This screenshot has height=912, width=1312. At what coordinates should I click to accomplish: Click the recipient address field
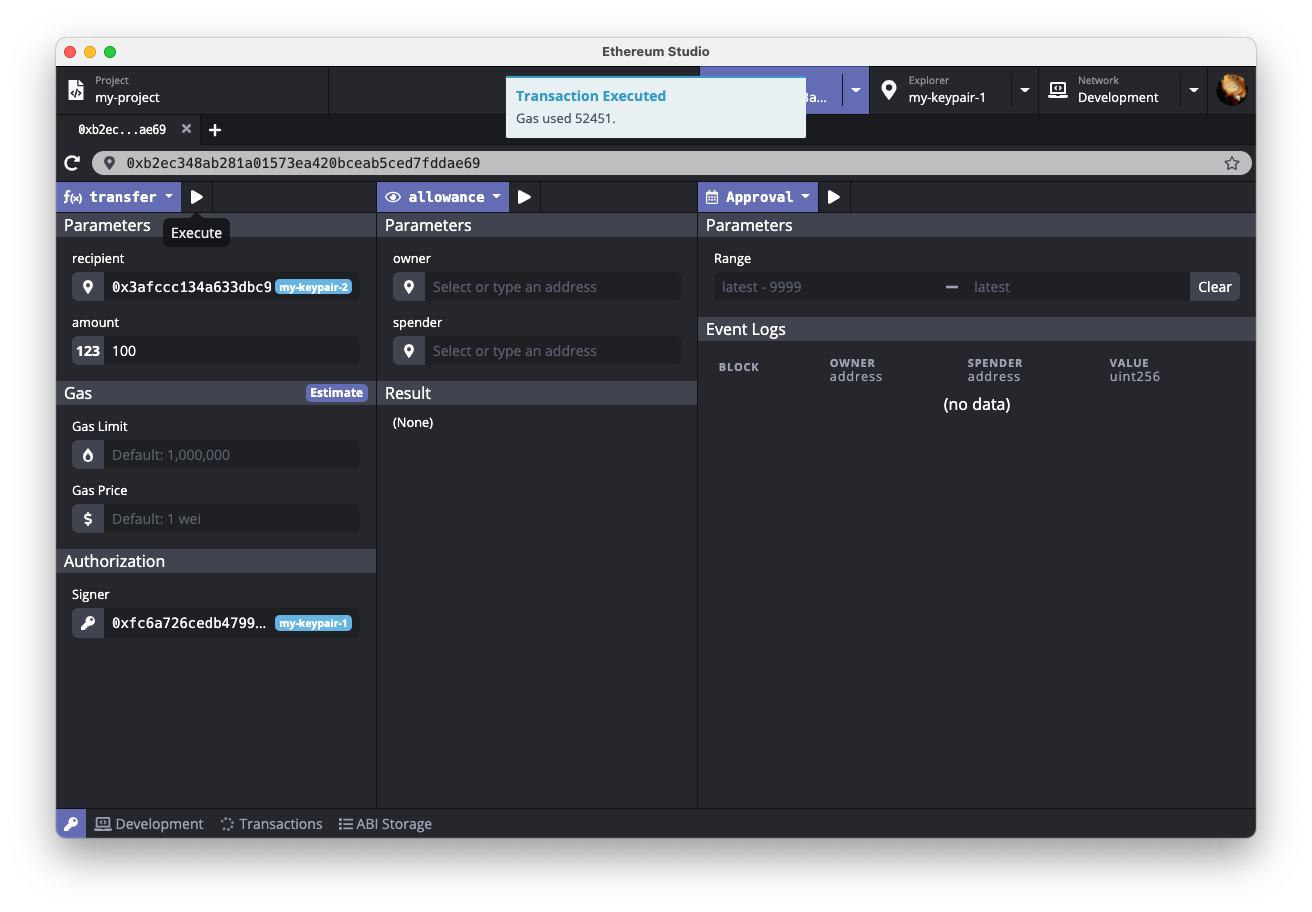232,287
